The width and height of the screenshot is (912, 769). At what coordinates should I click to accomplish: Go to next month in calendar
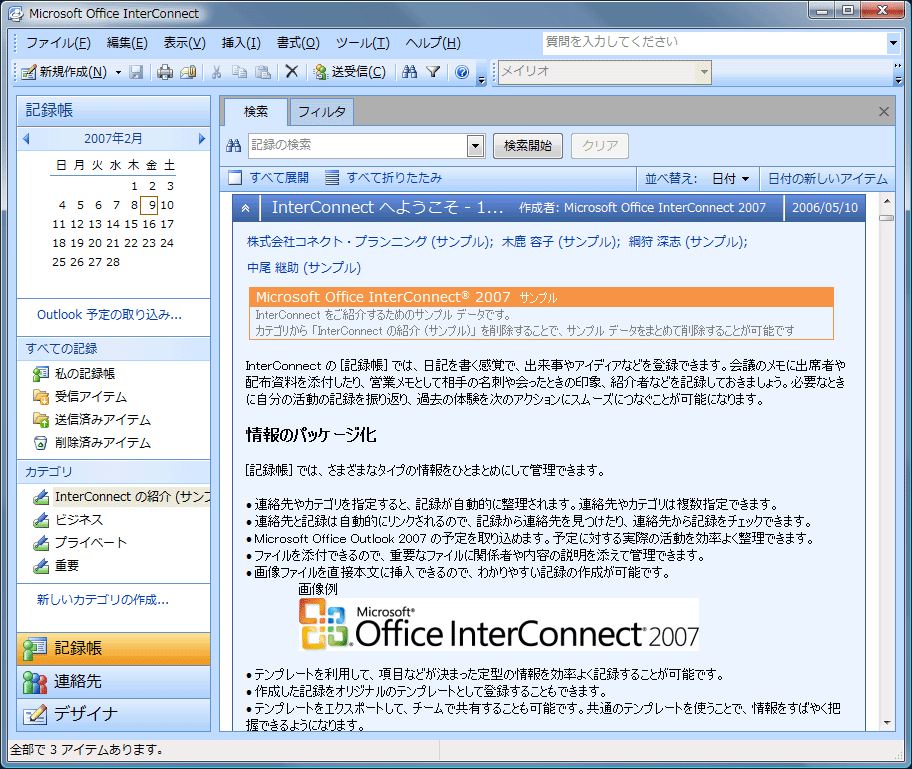pyautogui.click(x=202, y=138)
